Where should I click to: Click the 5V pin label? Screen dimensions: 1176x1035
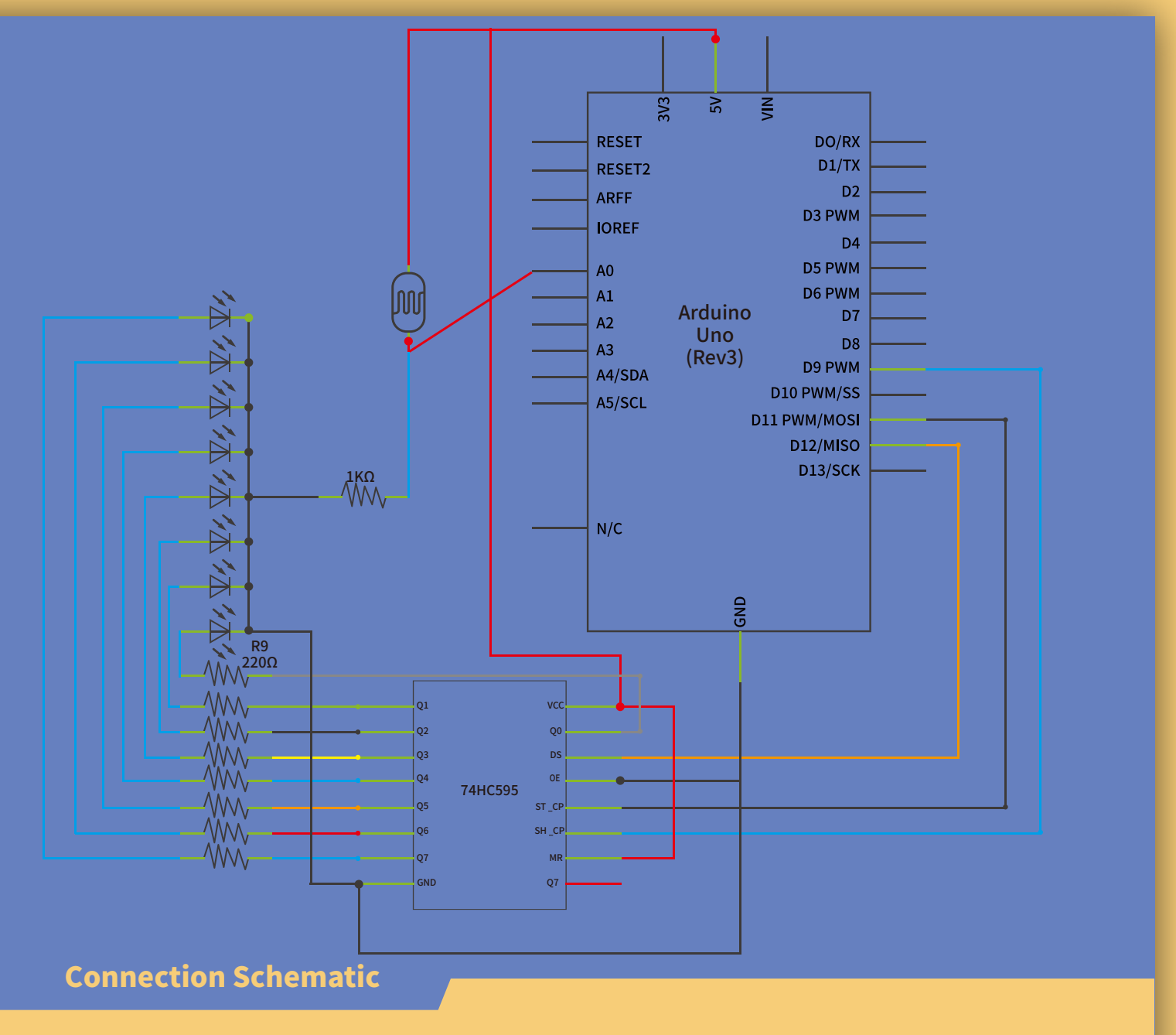[x=716, y=105]
